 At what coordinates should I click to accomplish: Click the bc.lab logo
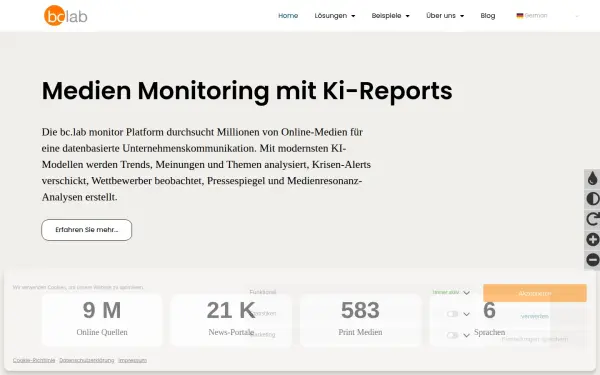[x=66, y=16]
